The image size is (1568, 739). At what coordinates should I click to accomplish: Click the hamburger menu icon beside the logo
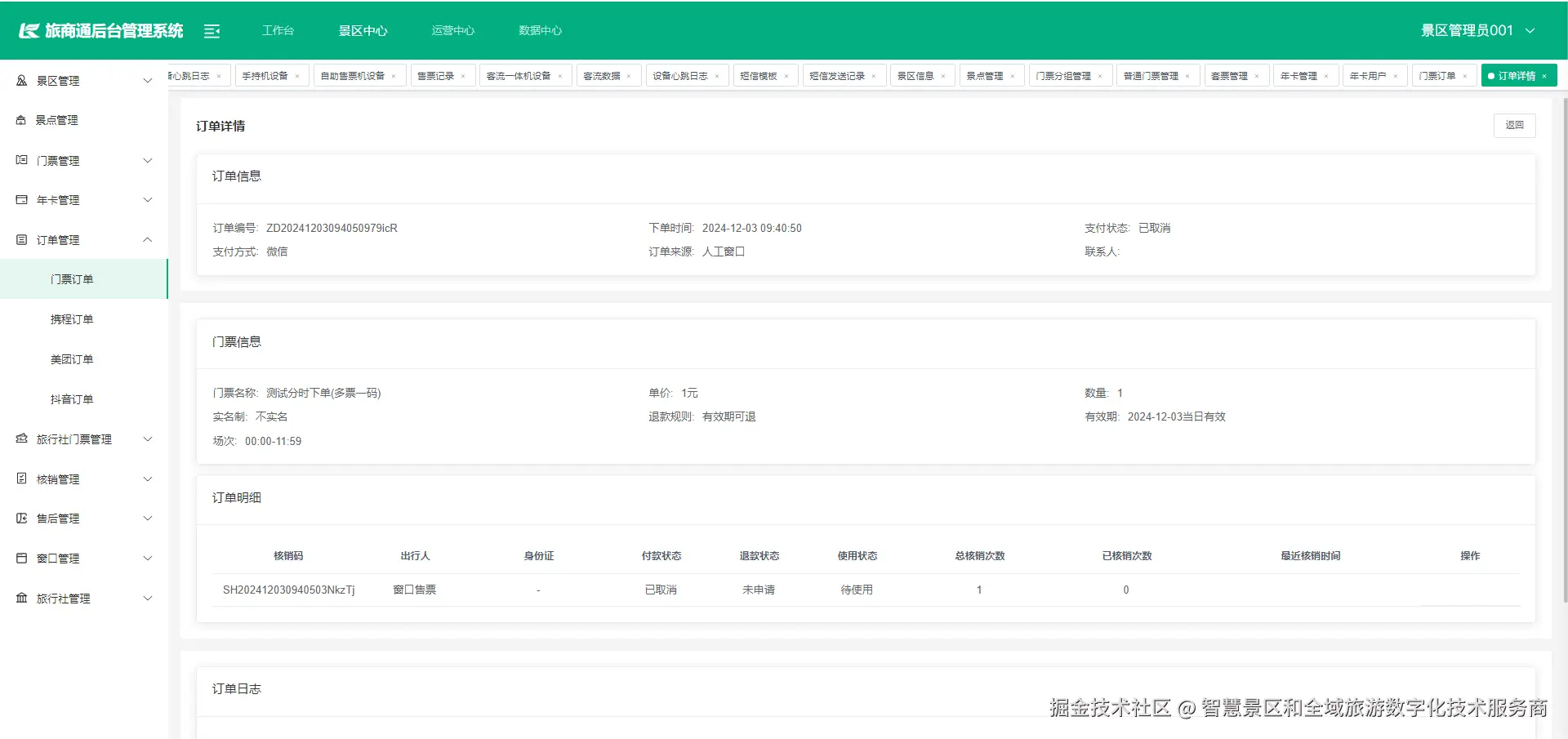tap(212, 30)
